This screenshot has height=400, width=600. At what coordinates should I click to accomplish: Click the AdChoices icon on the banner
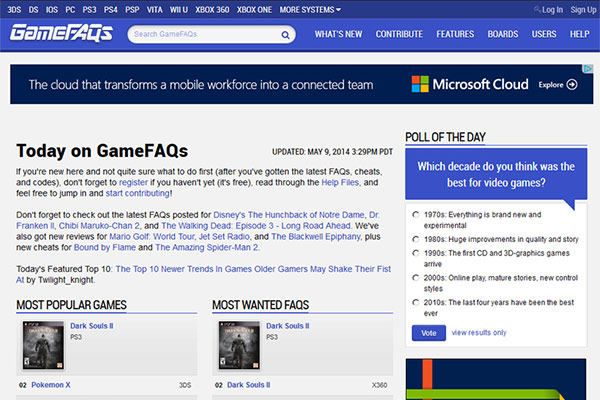[x=588, y=69]
